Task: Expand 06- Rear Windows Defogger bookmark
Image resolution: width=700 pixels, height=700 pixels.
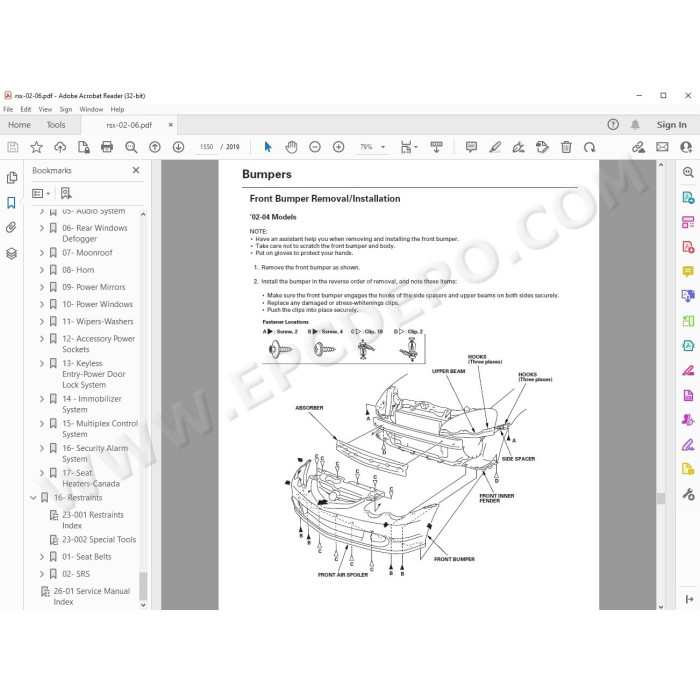Action: point(42,228)
